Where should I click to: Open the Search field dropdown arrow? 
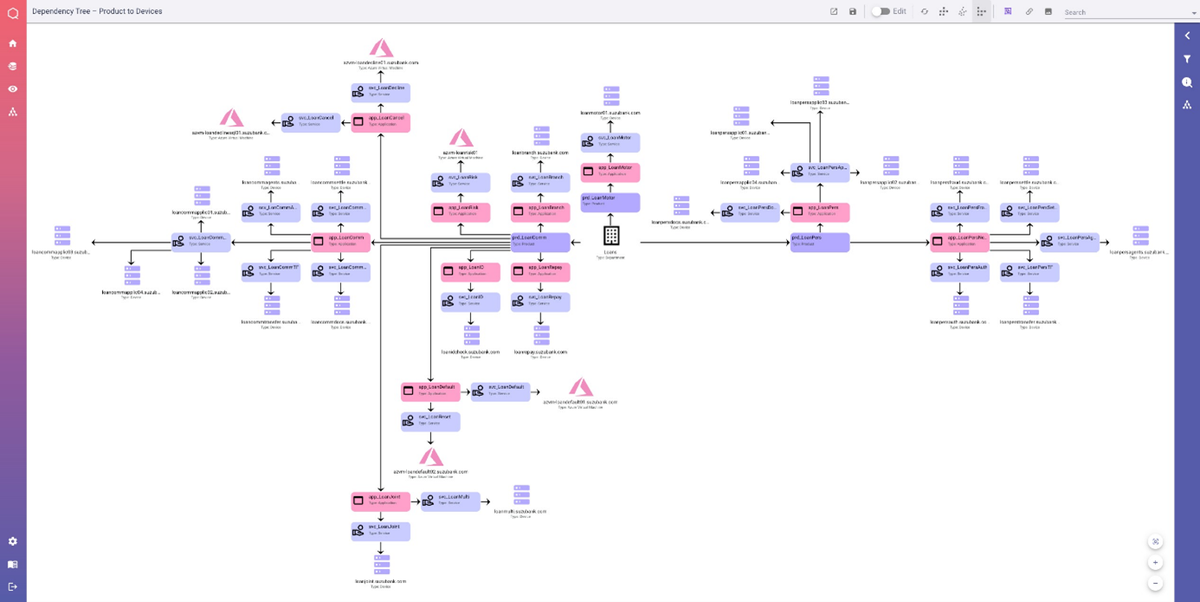point(1193,12)
